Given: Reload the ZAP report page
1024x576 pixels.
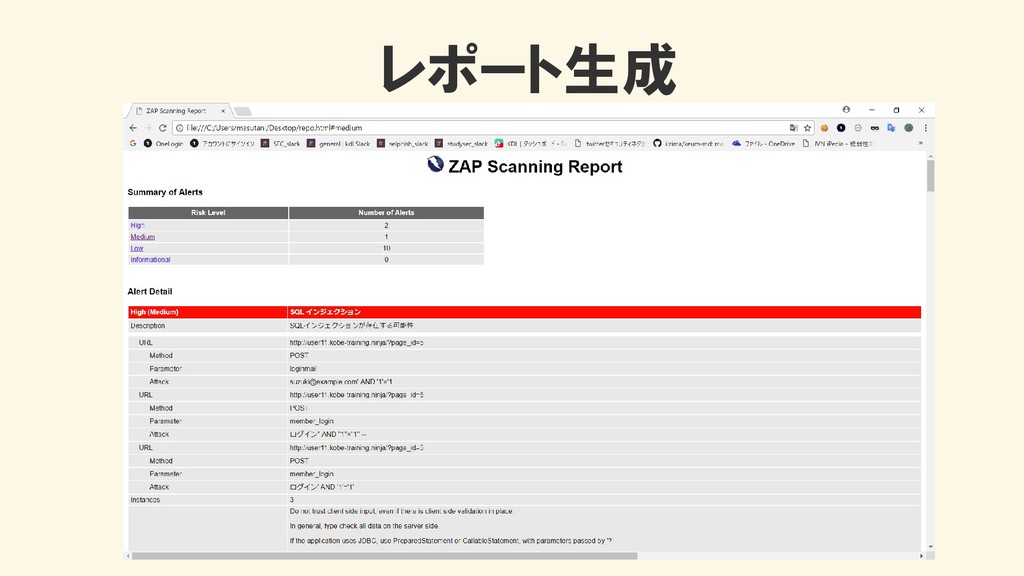Looking at the screenshot, I should pos(163,128).
